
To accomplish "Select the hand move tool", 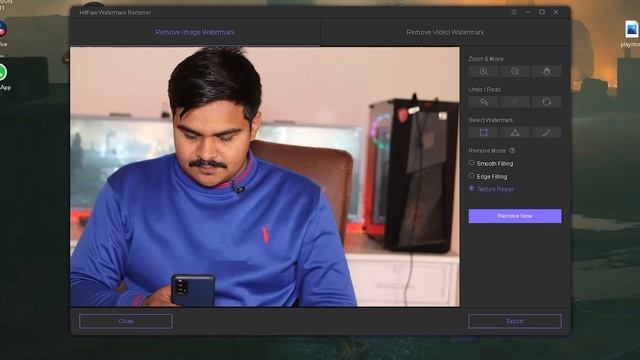I will (547, 71).
